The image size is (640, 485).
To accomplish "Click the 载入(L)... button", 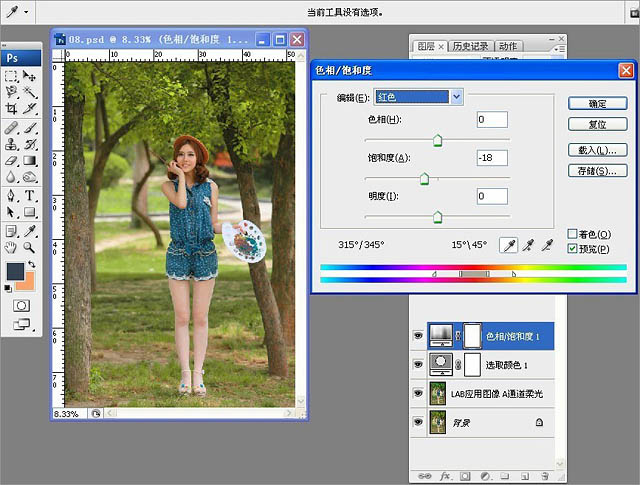I will [x=595, y=150].
